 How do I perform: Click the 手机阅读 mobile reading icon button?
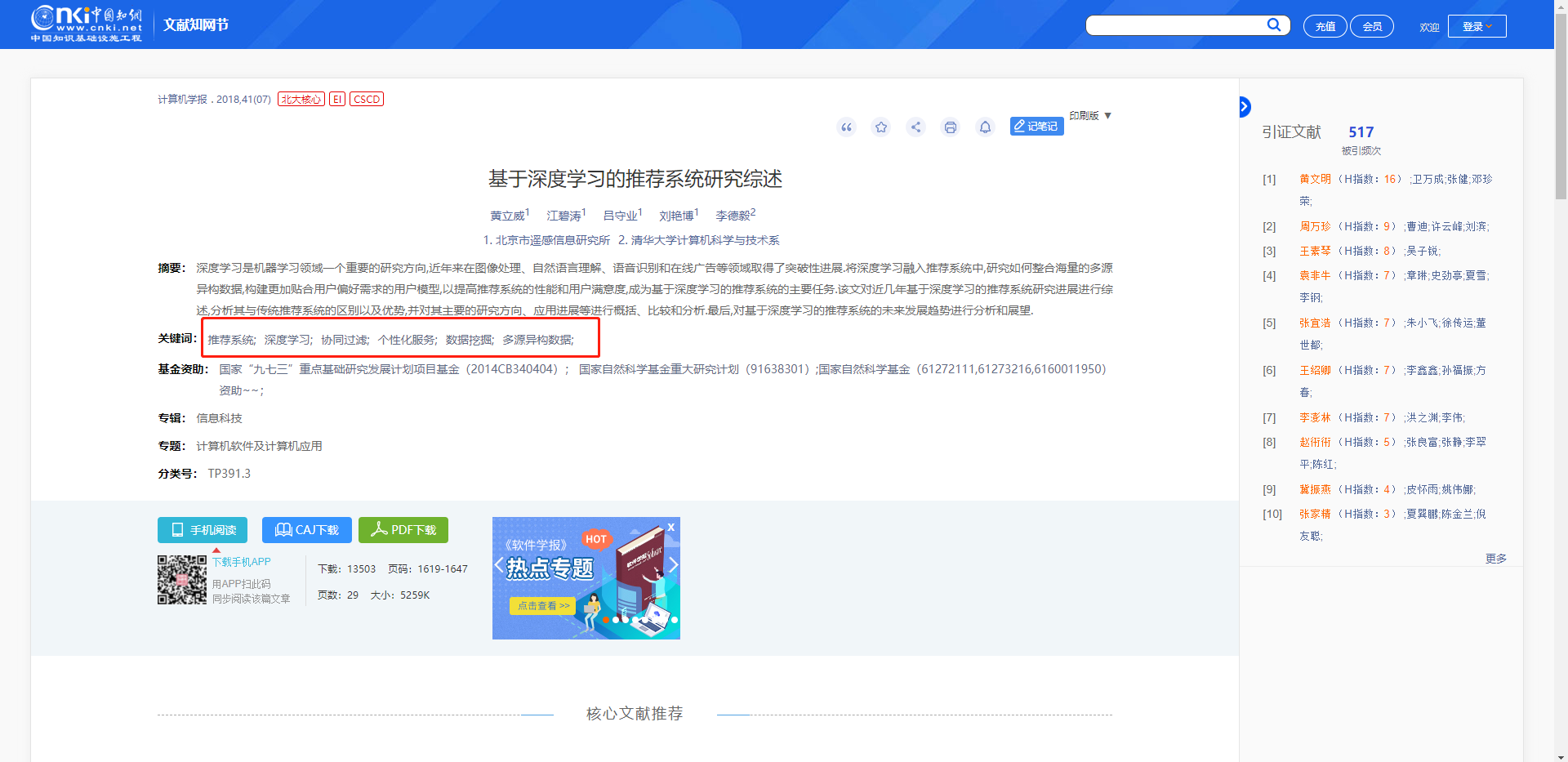click(x=202, y=530)
